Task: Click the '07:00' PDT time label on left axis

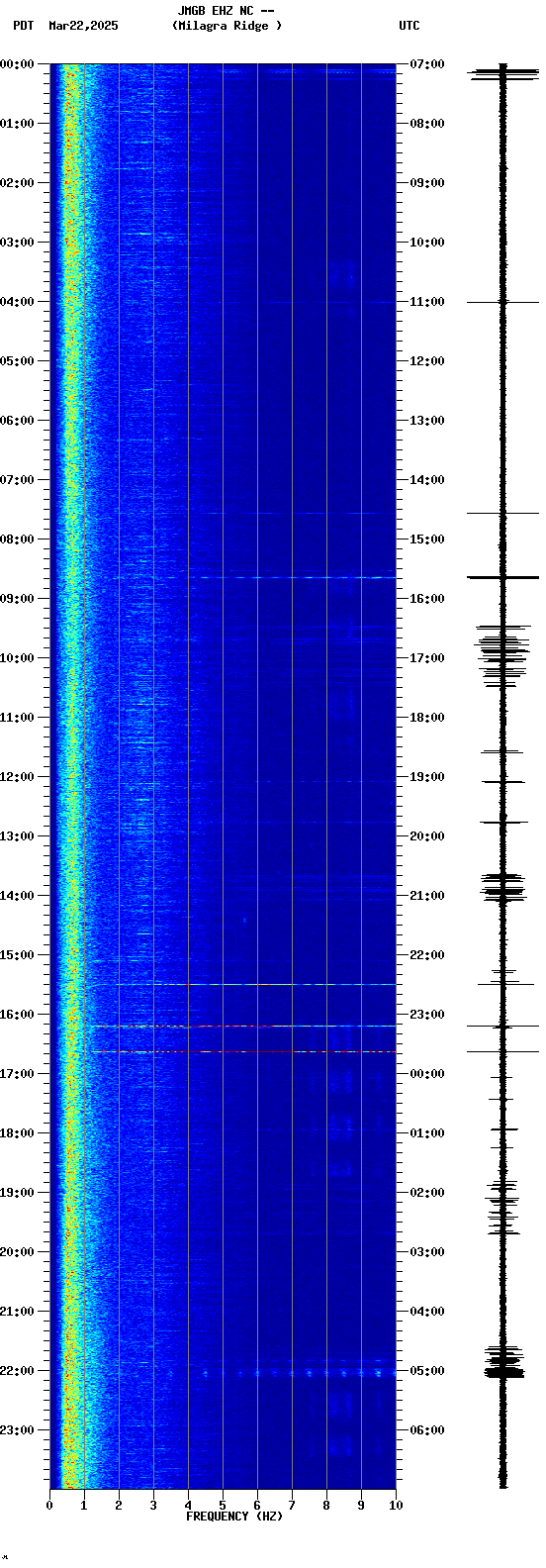Action: [x=17, y=480]
